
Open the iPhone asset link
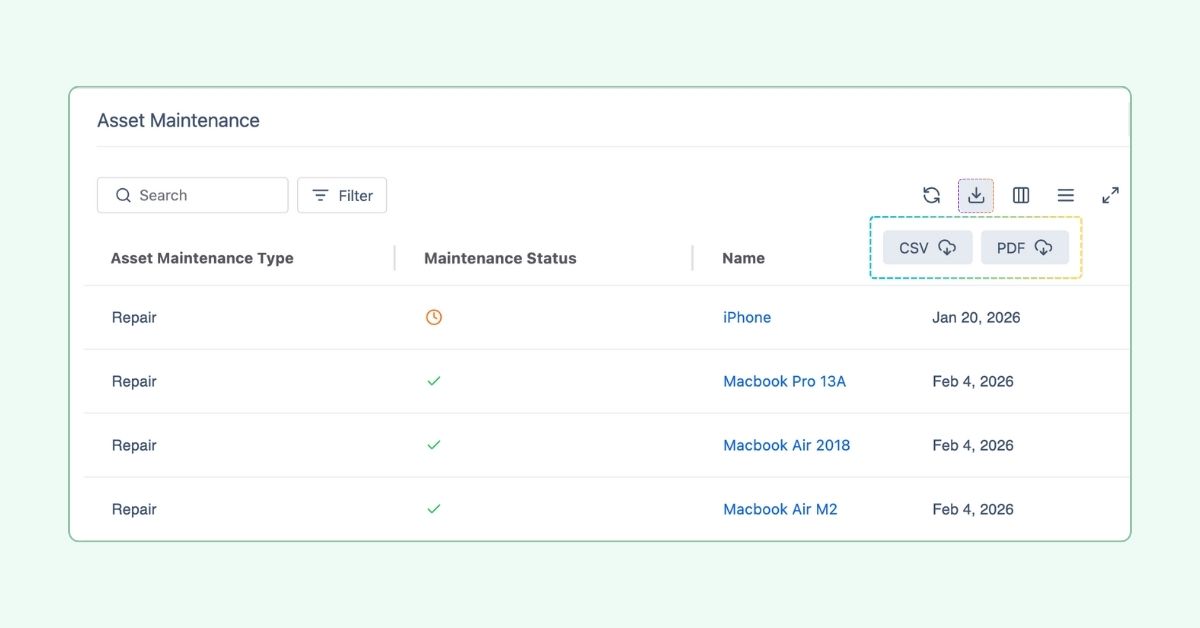coord(747,318)
